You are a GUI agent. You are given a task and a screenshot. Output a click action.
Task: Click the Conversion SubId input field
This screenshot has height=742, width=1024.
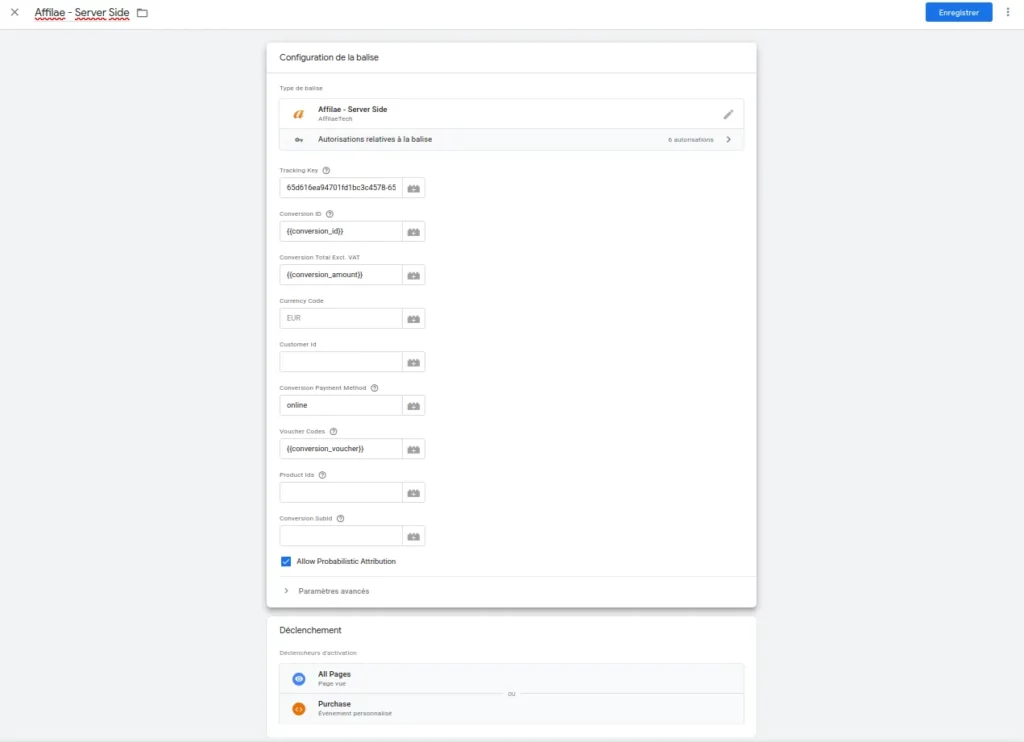(x=341, y=536)
